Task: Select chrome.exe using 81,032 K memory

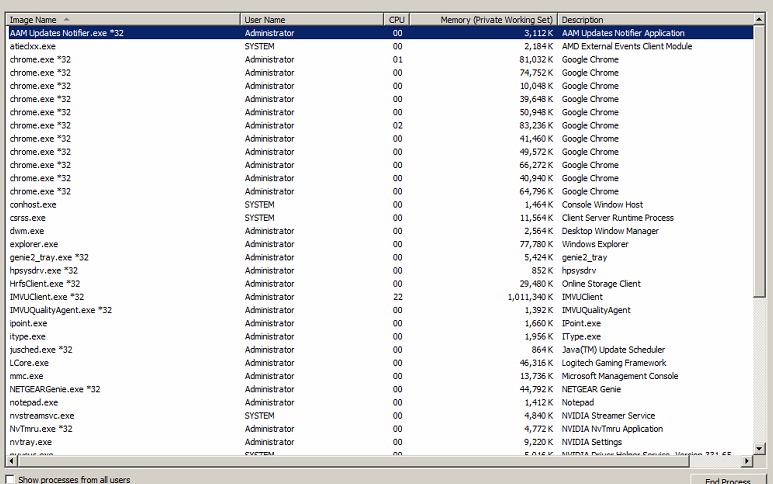Action: [380, 60]
